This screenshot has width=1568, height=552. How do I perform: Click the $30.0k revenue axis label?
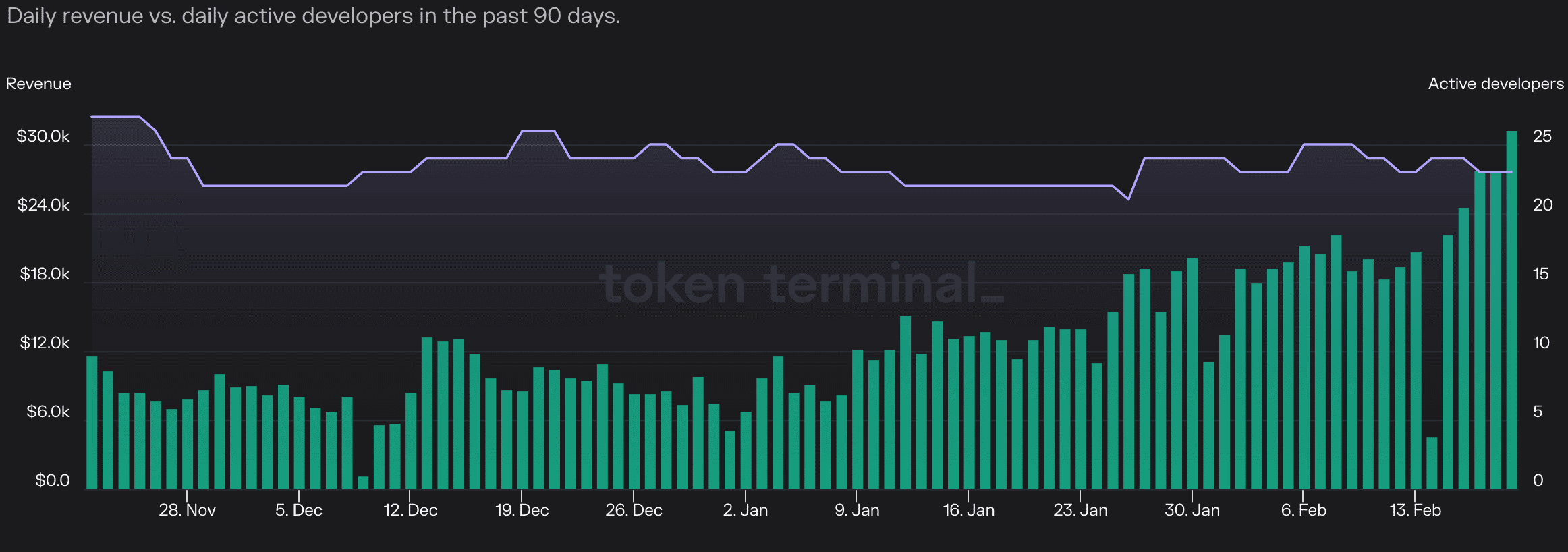(x=43, y=136)
